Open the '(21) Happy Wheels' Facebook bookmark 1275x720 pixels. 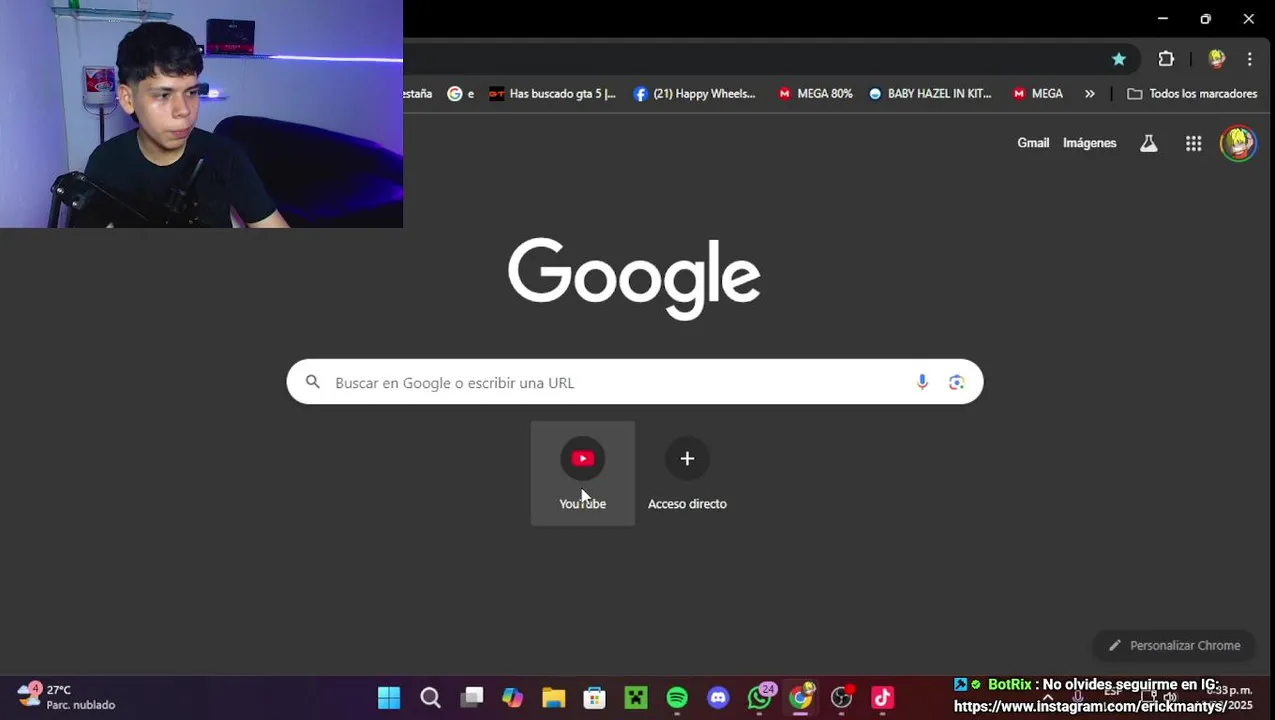pos(695,93)
